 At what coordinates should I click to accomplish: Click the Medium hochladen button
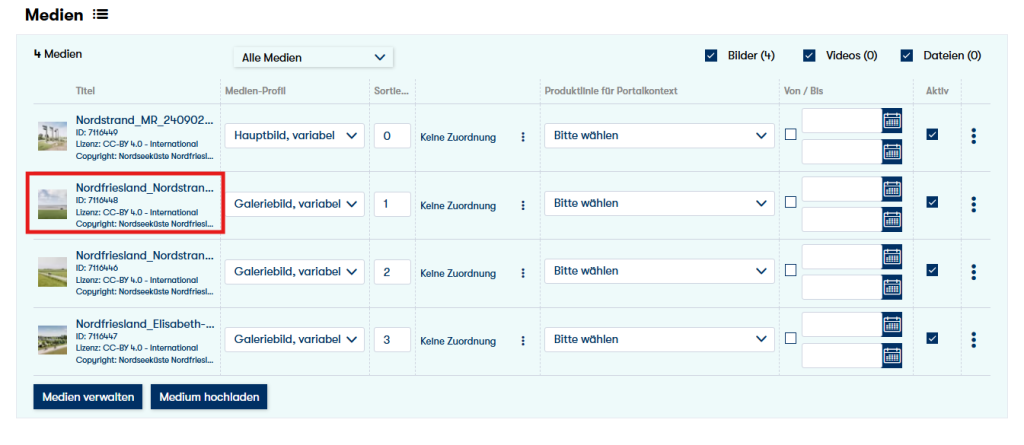[208, 397]
